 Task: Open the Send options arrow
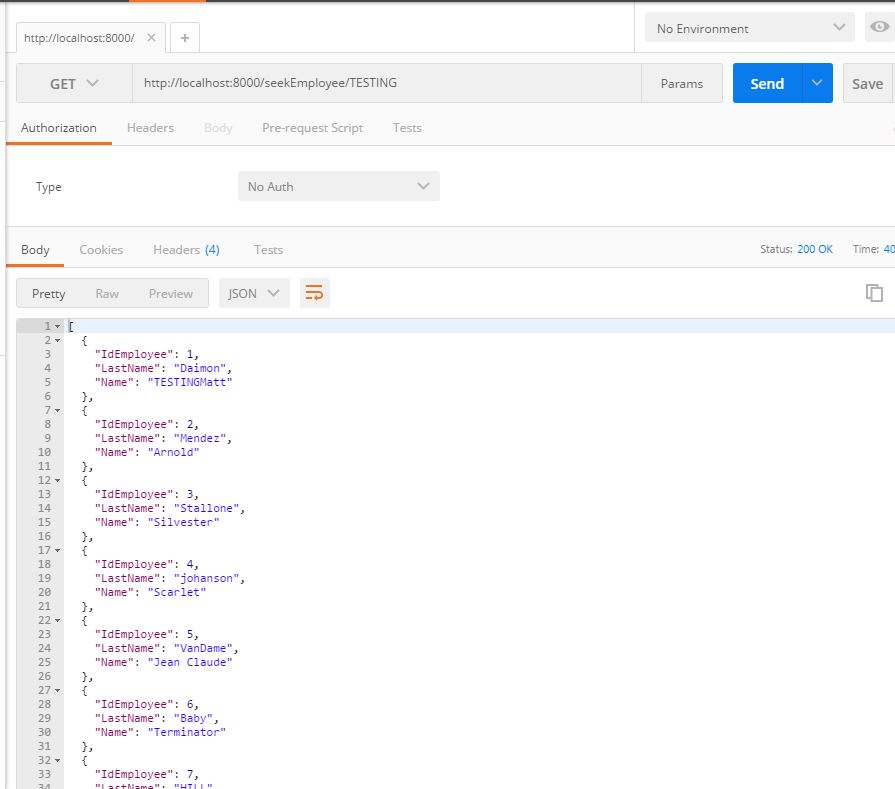pyautogui.click(x=817, y=83)
